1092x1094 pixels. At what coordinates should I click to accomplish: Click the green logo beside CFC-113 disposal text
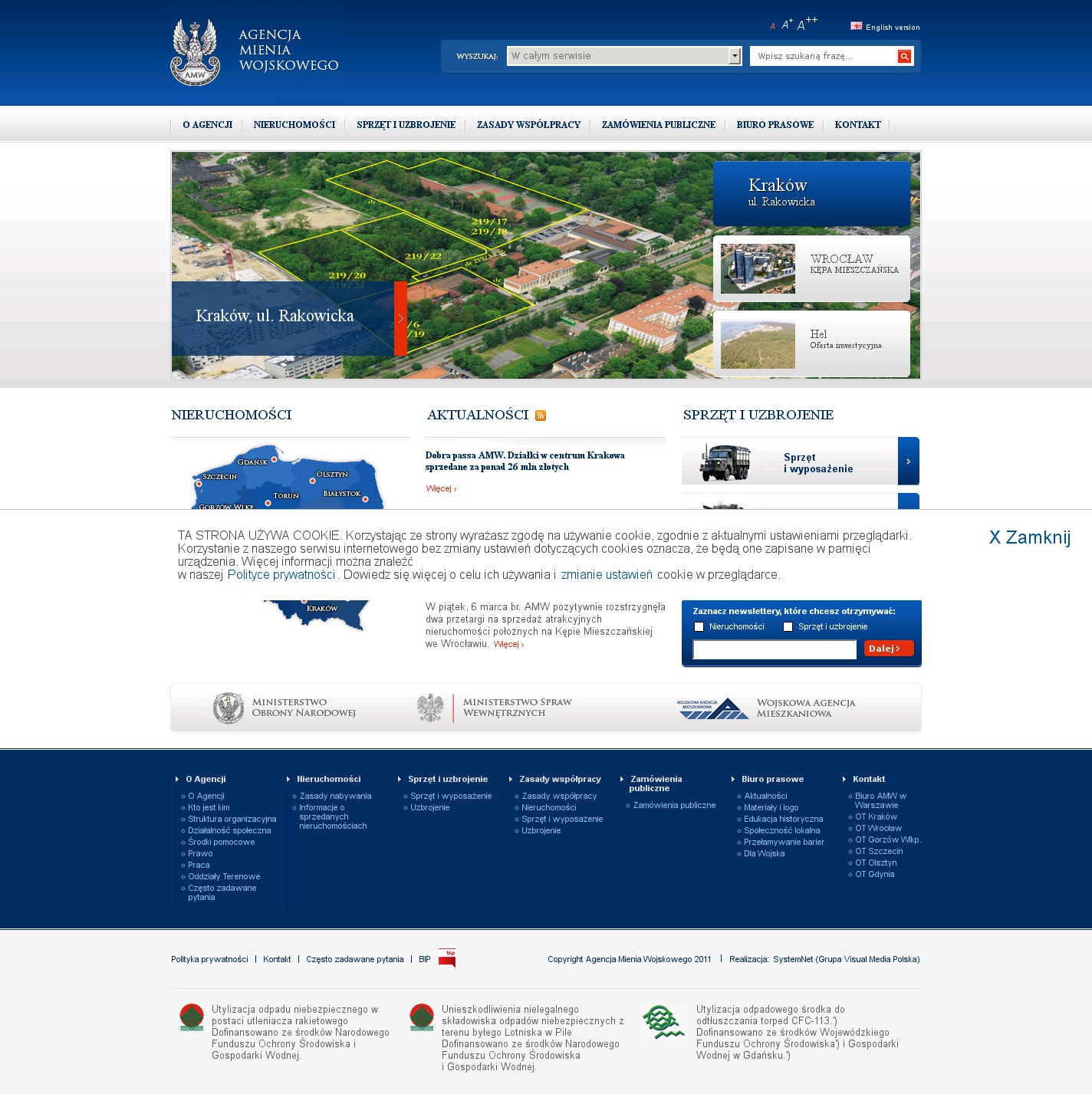click(x=663, y=1022)
